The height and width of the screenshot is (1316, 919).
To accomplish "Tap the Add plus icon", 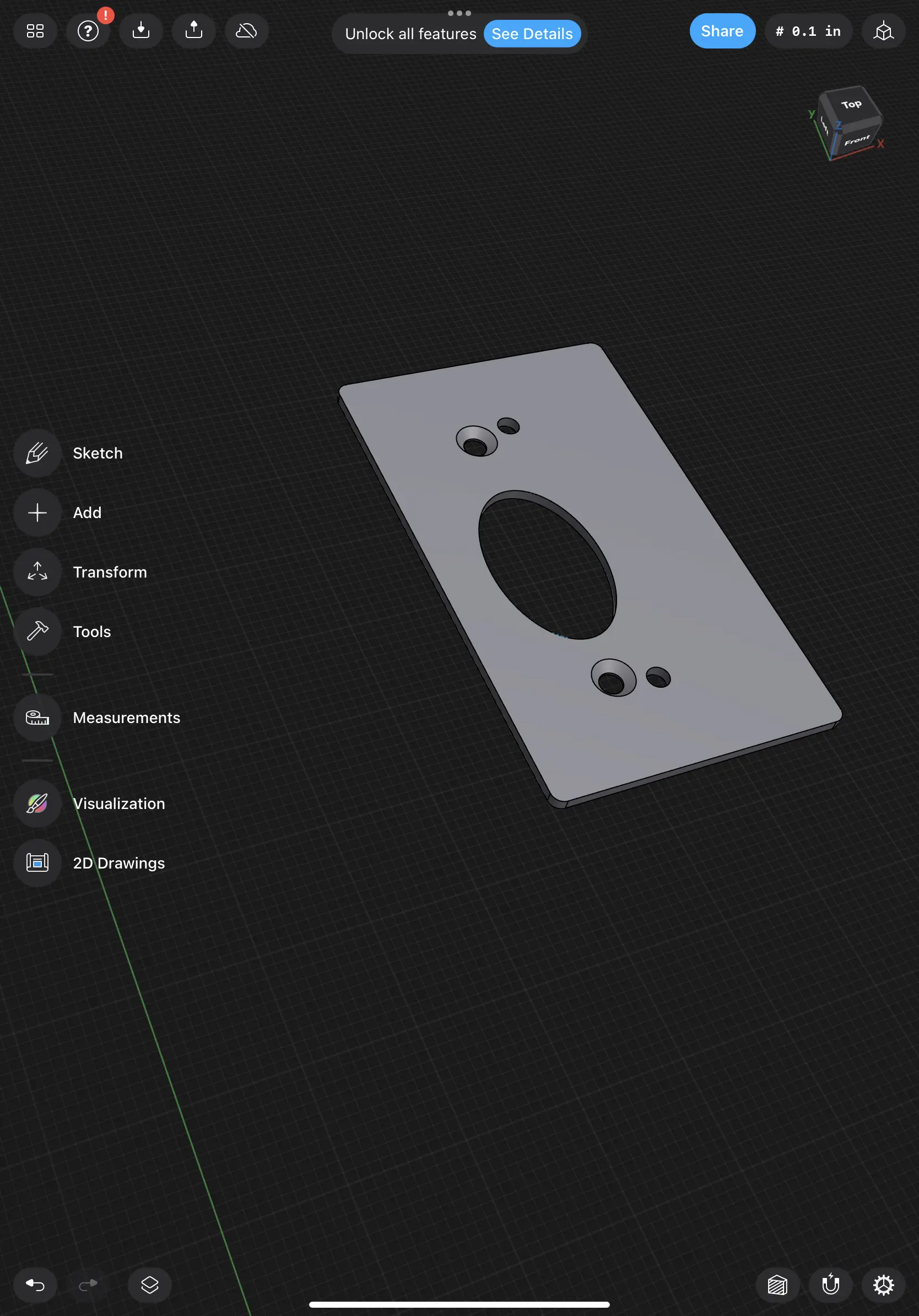I will [x=37, y=513].
